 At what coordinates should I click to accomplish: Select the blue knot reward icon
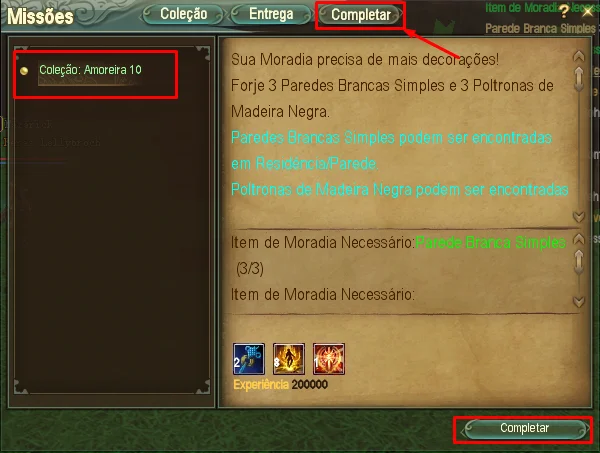pyautogui.click(x=249, y=359)
